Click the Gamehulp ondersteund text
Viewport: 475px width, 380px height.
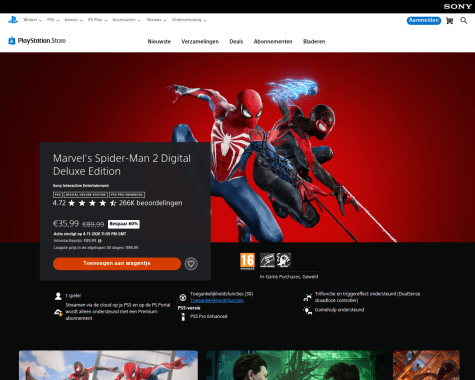click(339, 310)
